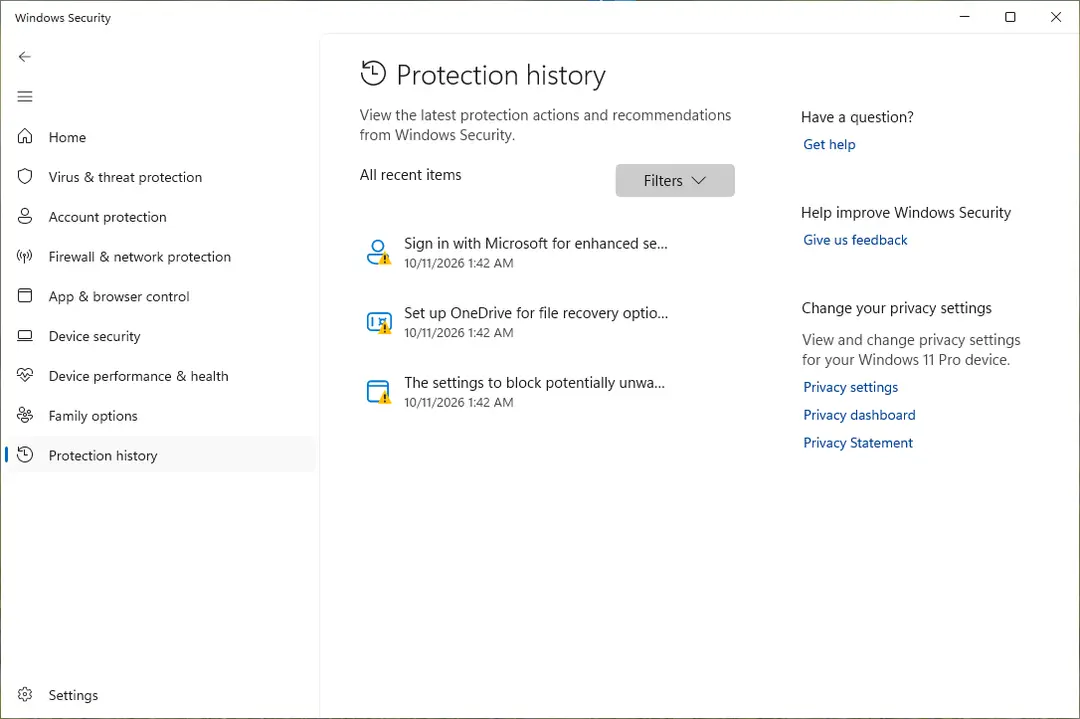Click the Account protection person icon
This screenshot has width=1080, height=719.
pos(25,216)
